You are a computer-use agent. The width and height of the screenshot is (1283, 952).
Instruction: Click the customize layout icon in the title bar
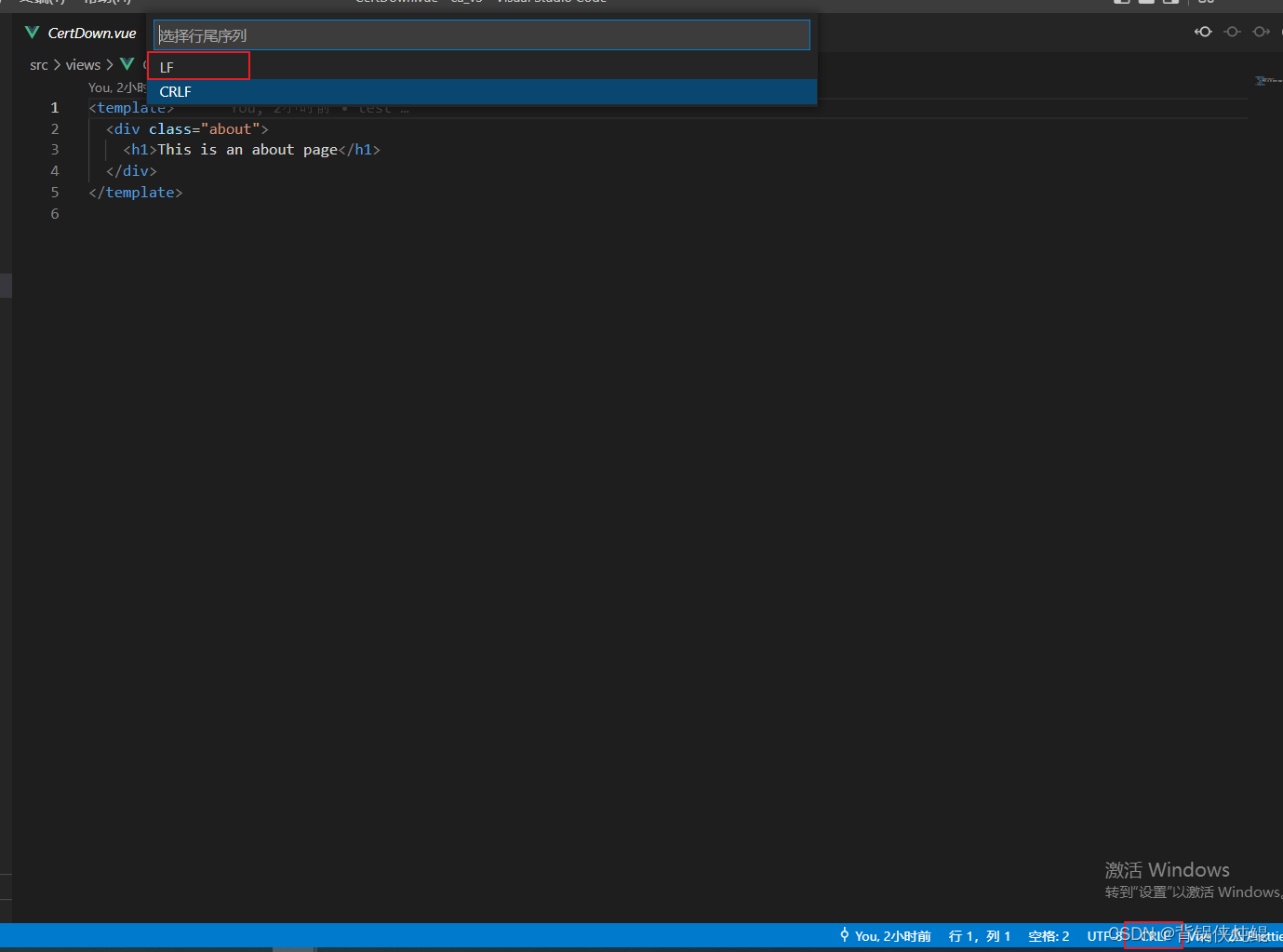1206,2
